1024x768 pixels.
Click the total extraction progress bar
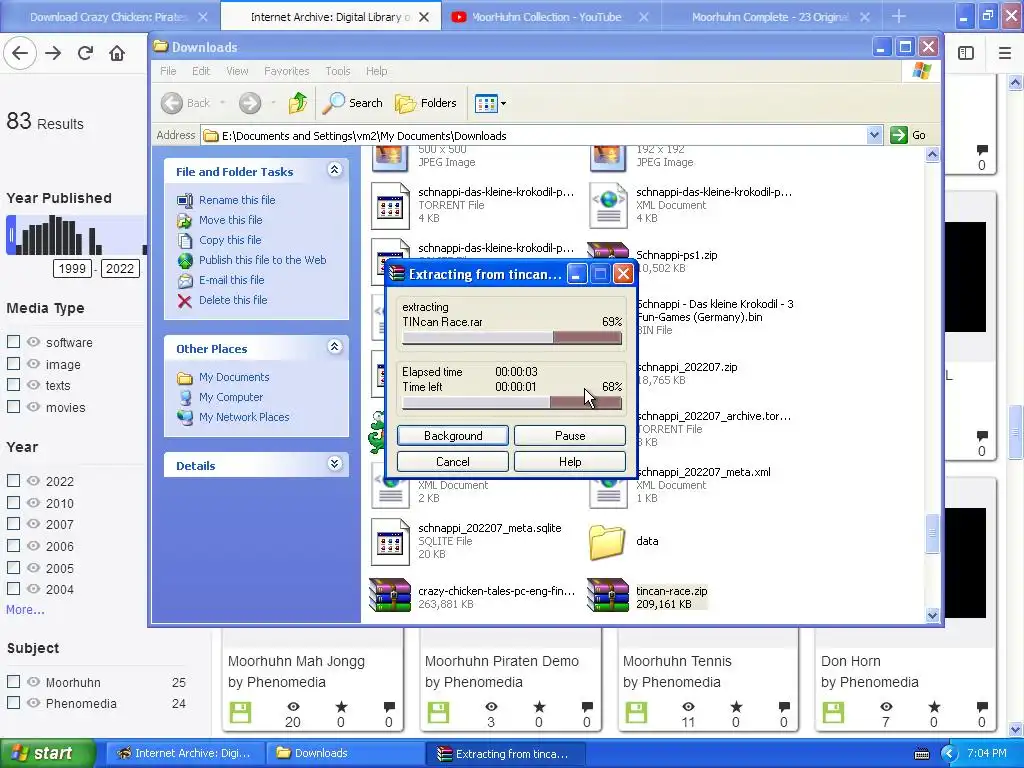[x=512, y=403]
